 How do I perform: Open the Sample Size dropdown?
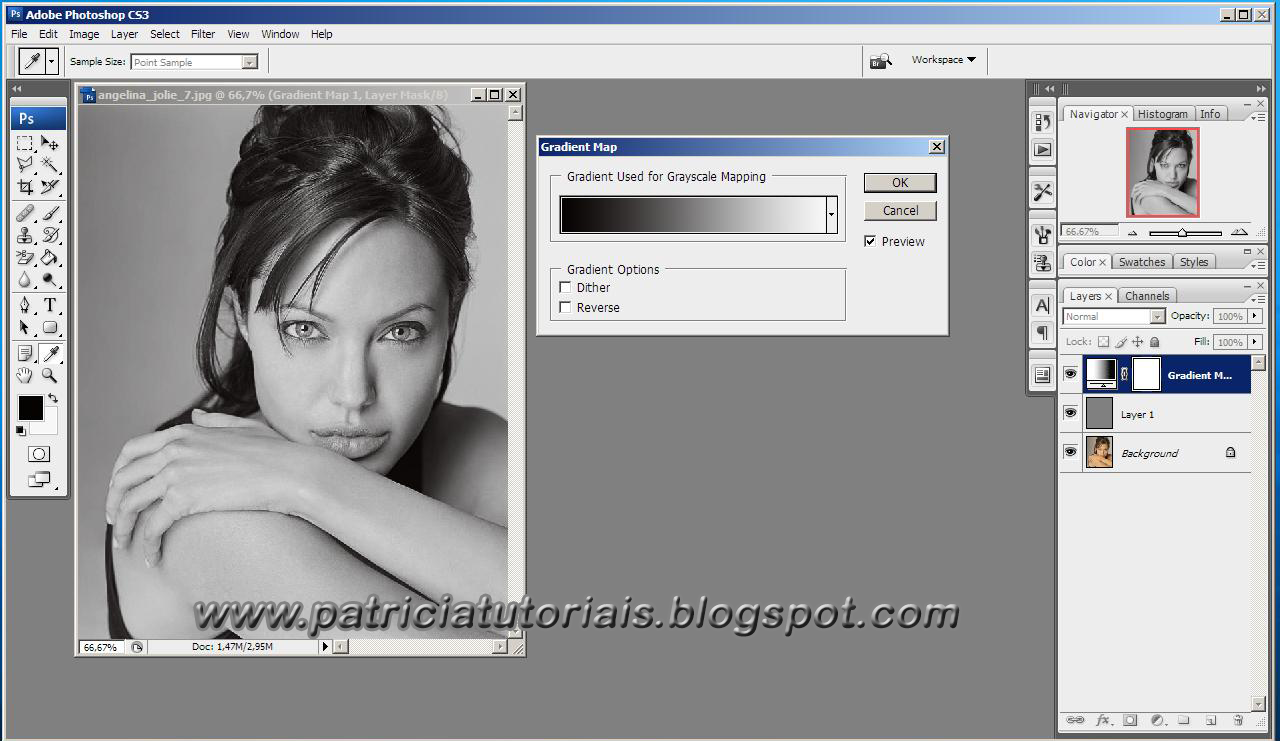(x=249, y=62)
